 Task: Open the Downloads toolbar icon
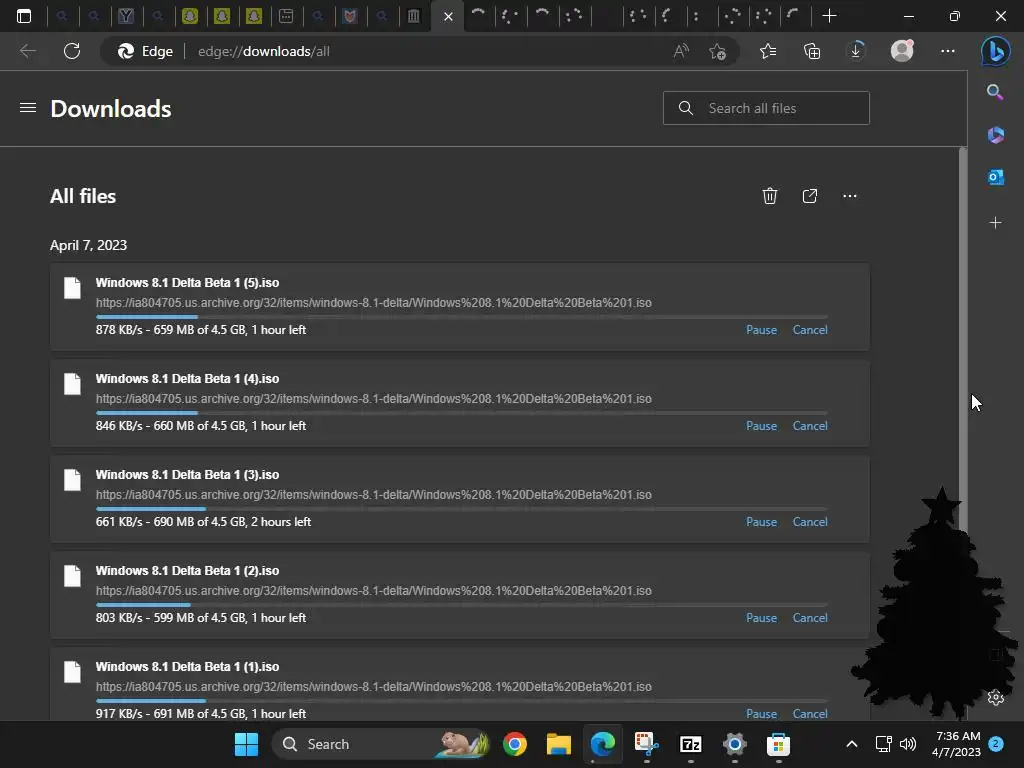(x=856, y=51)
